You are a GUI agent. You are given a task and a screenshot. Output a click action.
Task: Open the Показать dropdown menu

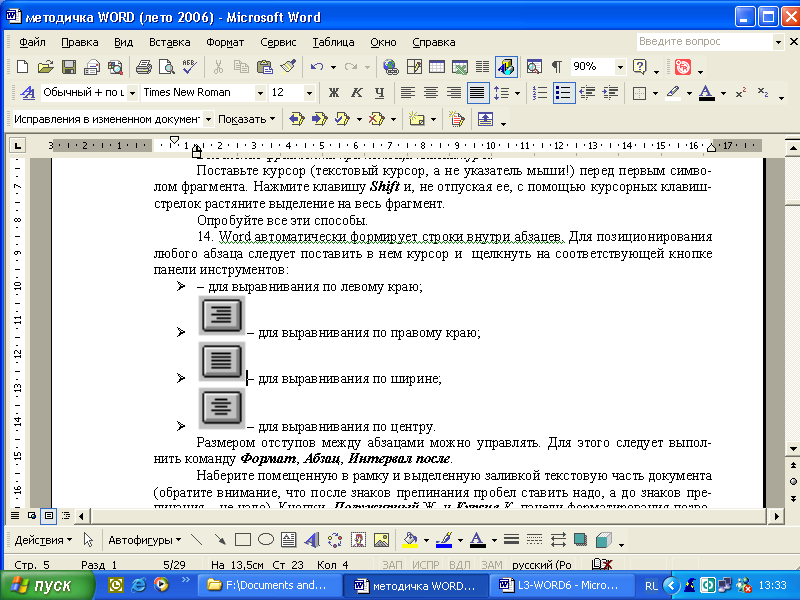click(246, 119)
